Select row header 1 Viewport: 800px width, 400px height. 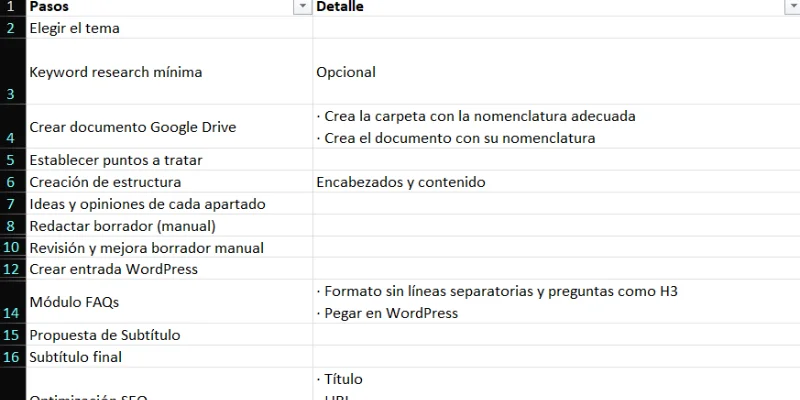[13, 8]
